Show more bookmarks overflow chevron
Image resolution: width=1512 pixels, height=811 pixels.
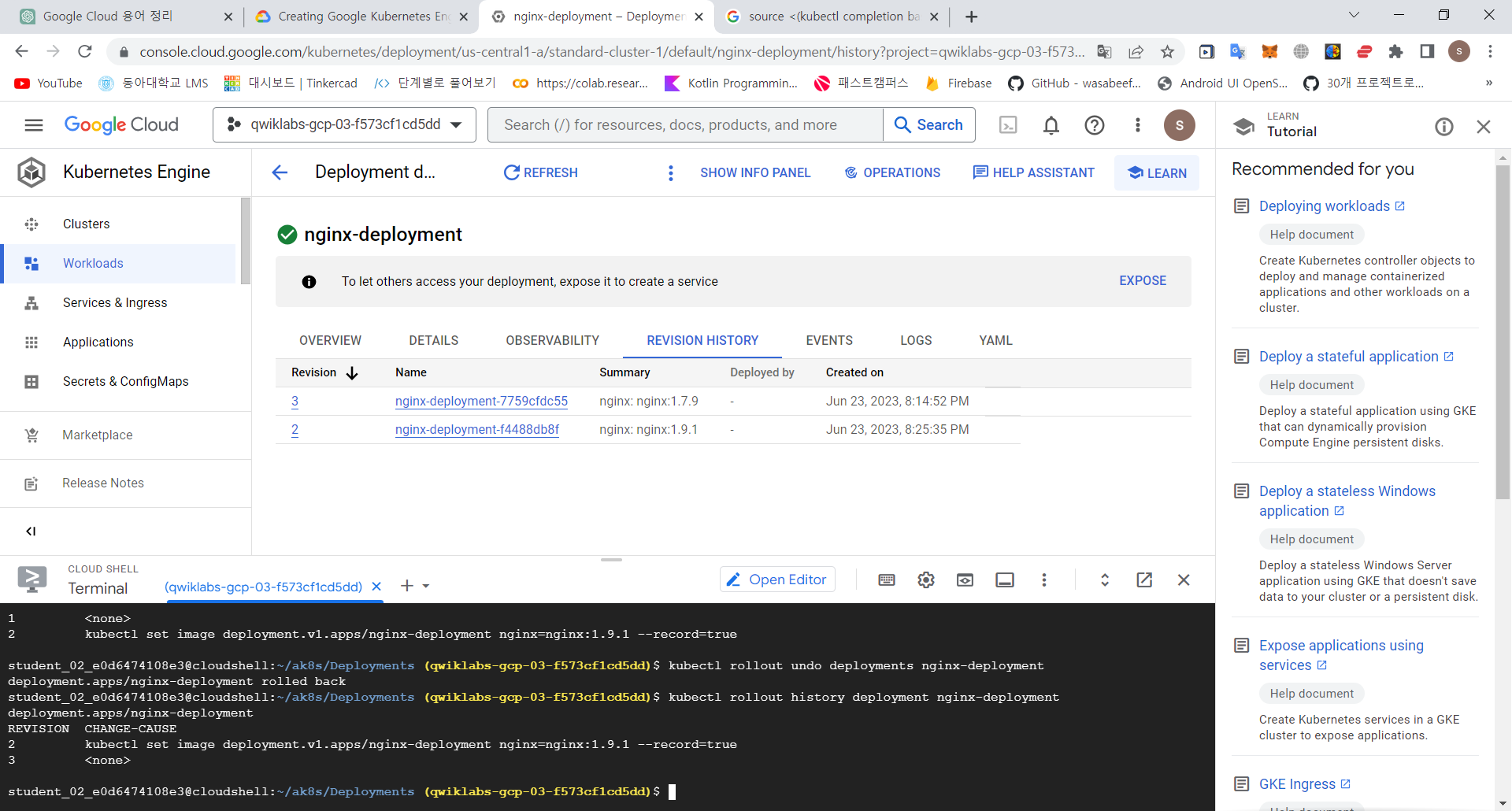[x=1488, y=83]
